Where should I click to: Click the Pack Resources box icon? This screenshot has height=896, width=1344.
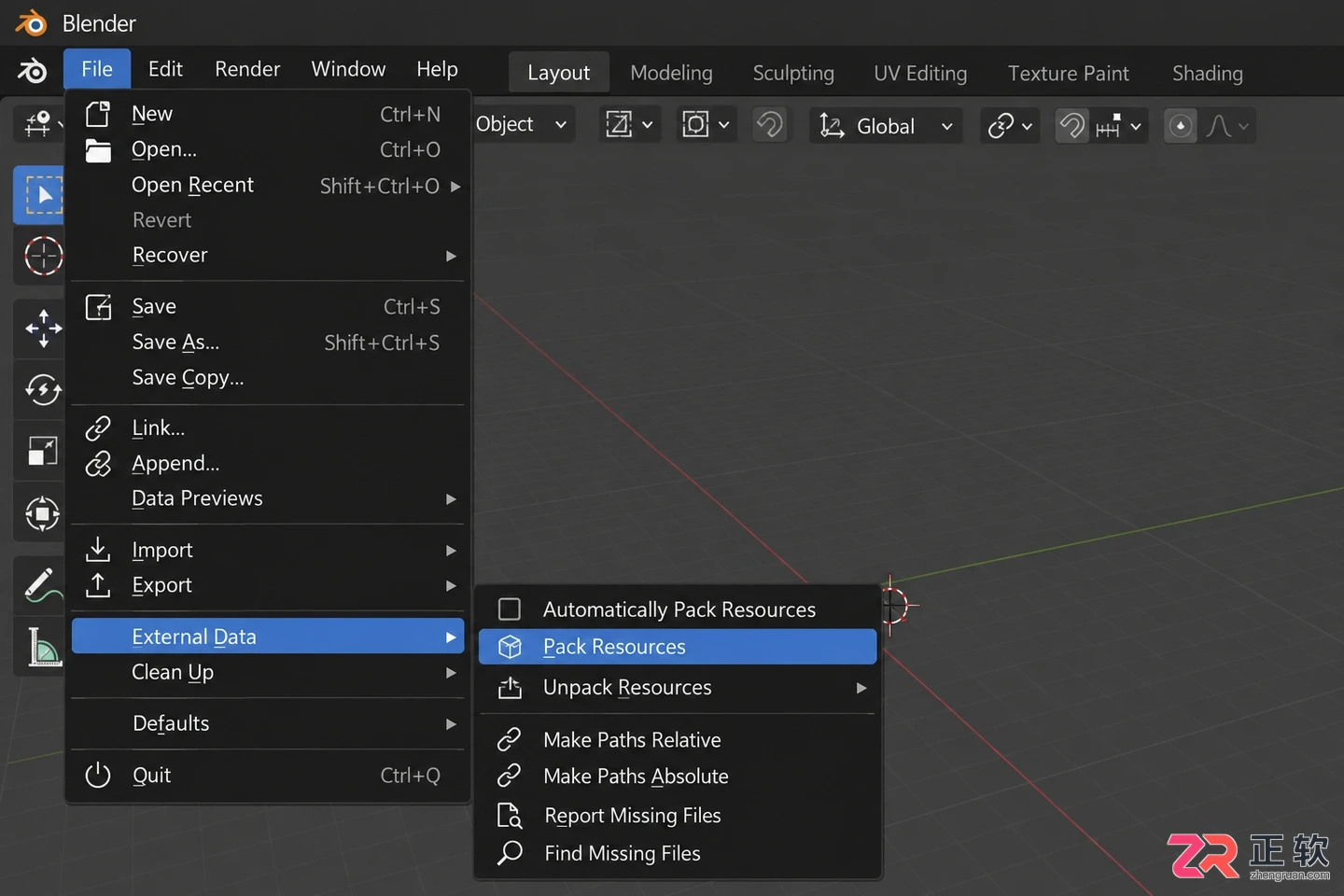(510, 647)
